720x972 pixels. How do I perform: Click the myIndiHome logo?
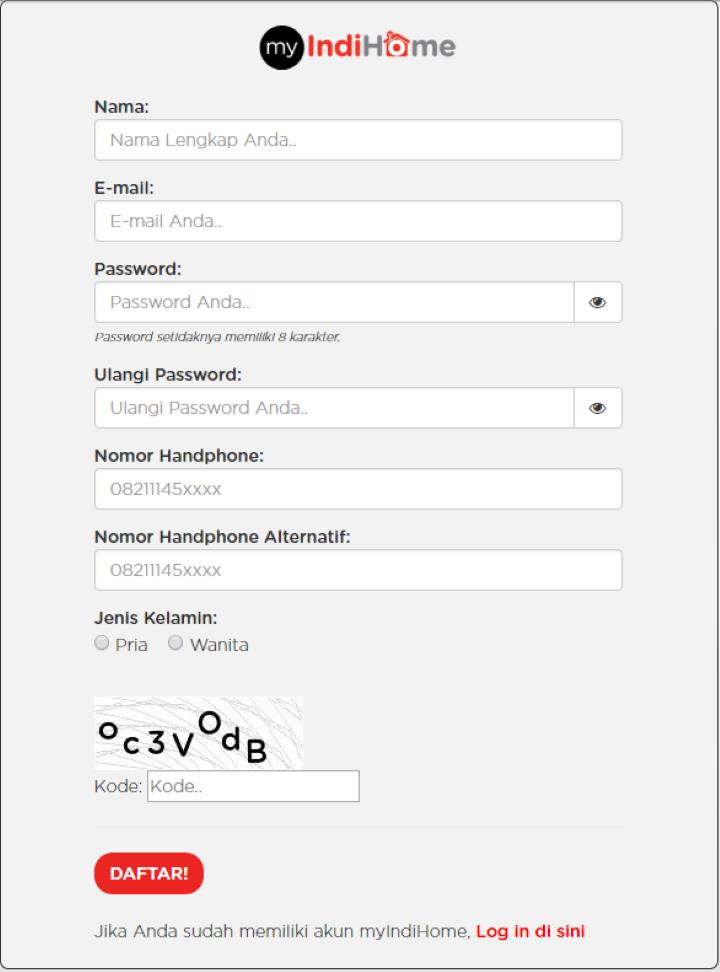pyautogui.click(x=357, y=47)
